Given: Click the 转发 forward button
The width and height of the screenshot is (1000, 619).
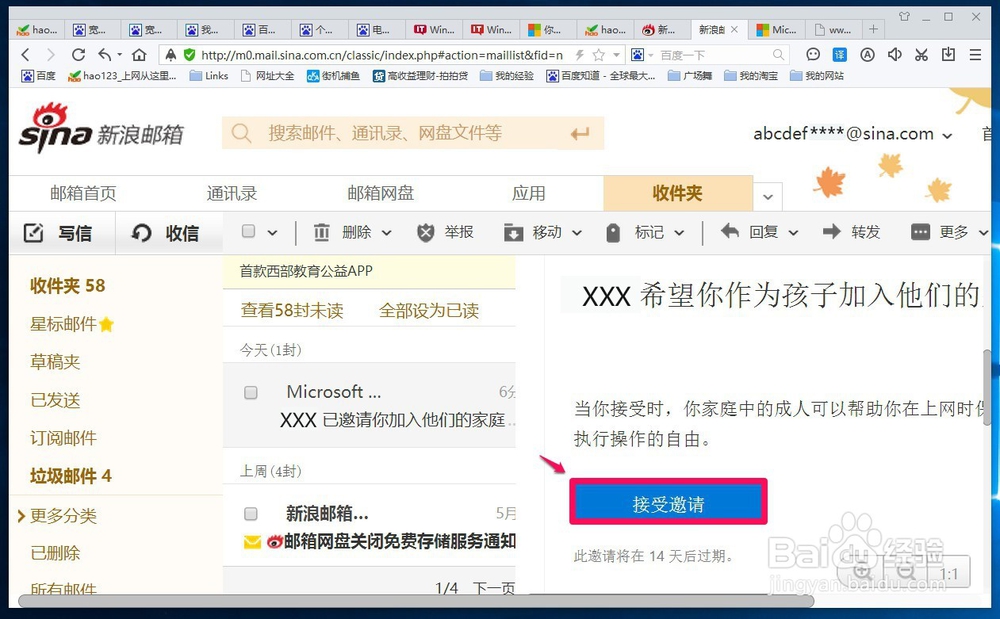Looking at the screenshot, I should click(851, 232).
